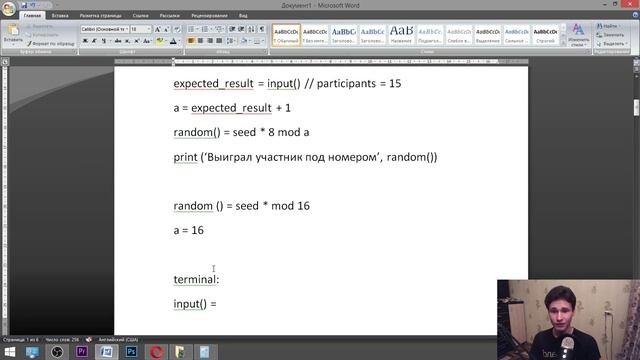Toggle Show paragraph marks (¶)
Image resolution: width=640 pixels, height=360 pixels.
click(x=262, y=29)
